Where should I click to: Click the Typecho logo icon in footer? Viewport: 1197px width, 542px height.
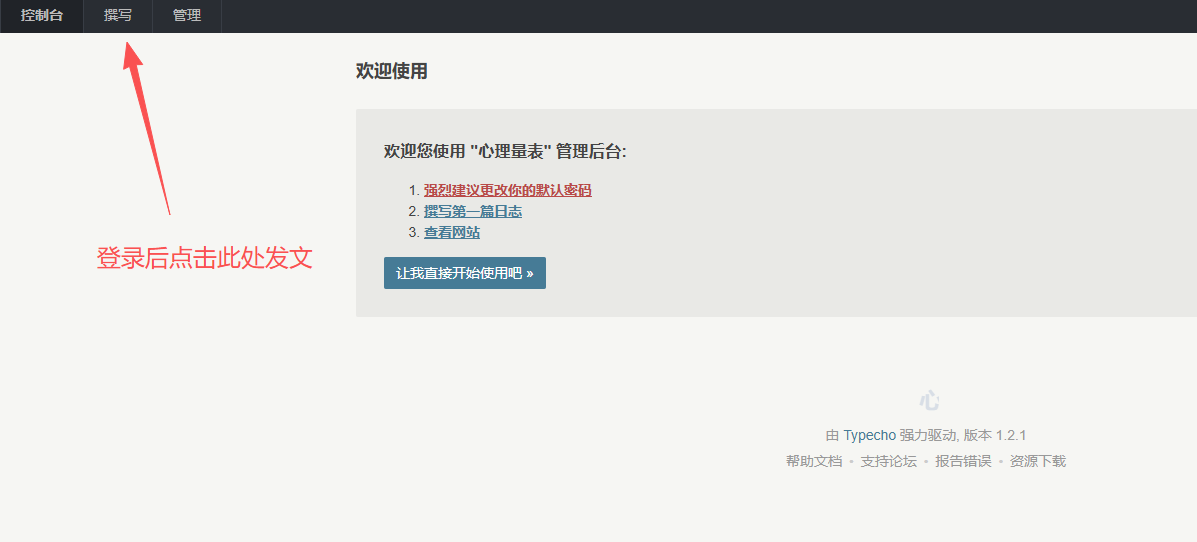tap(929, 401)
